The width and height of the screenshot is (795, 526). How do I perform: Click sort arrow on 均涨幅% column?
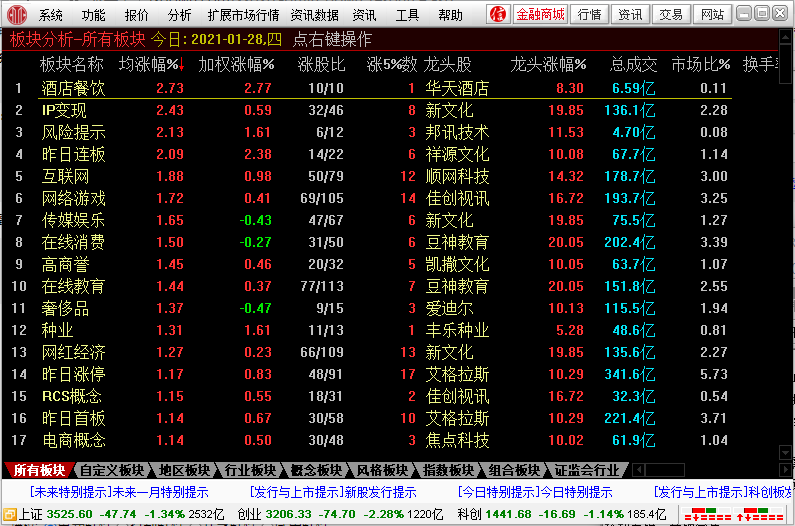pyautogui.click(x=182, y=64)
